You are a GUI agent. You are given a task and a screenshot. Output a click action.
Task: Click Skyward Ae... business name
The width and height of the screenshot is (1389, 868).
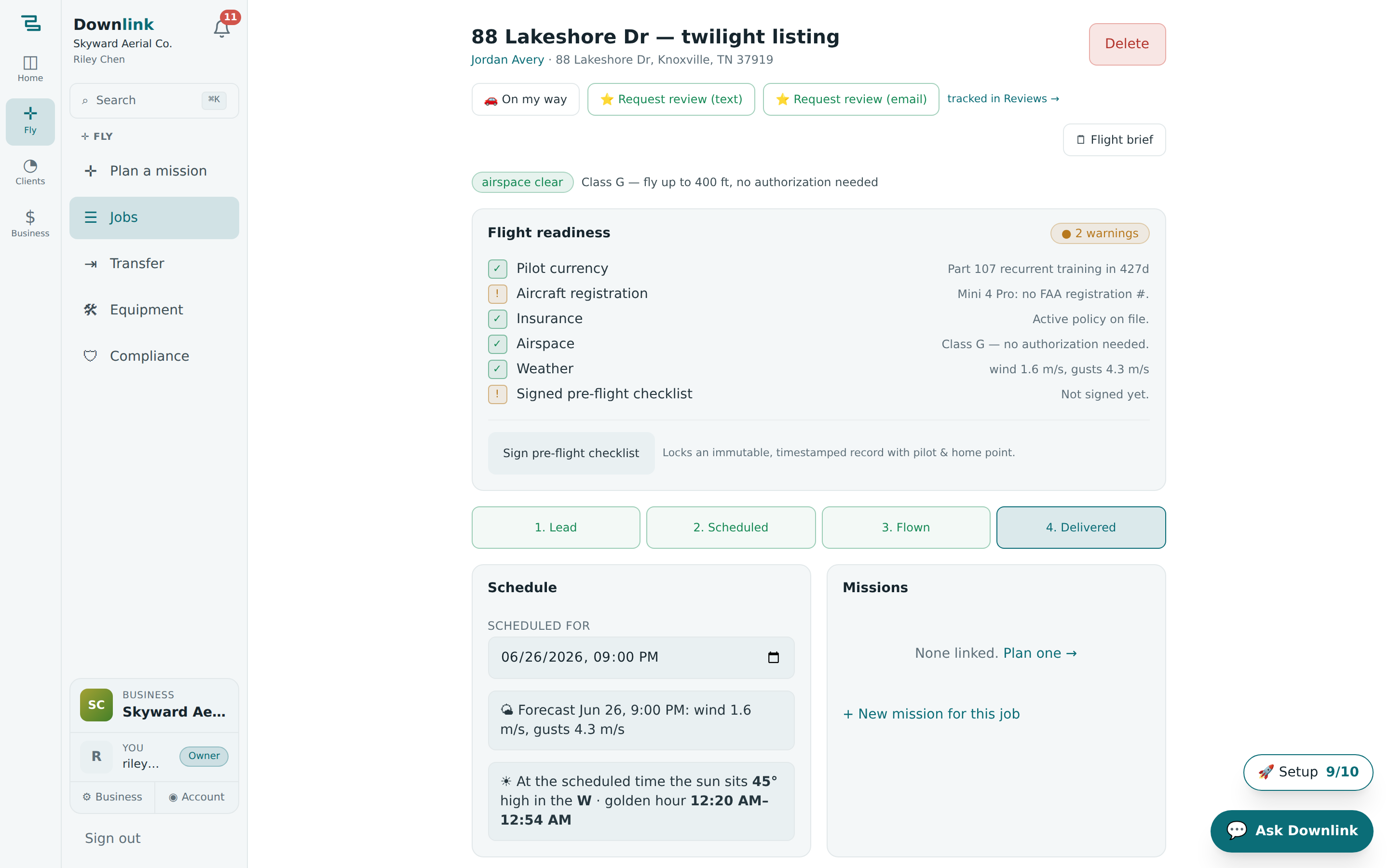(x=174, y=712)
